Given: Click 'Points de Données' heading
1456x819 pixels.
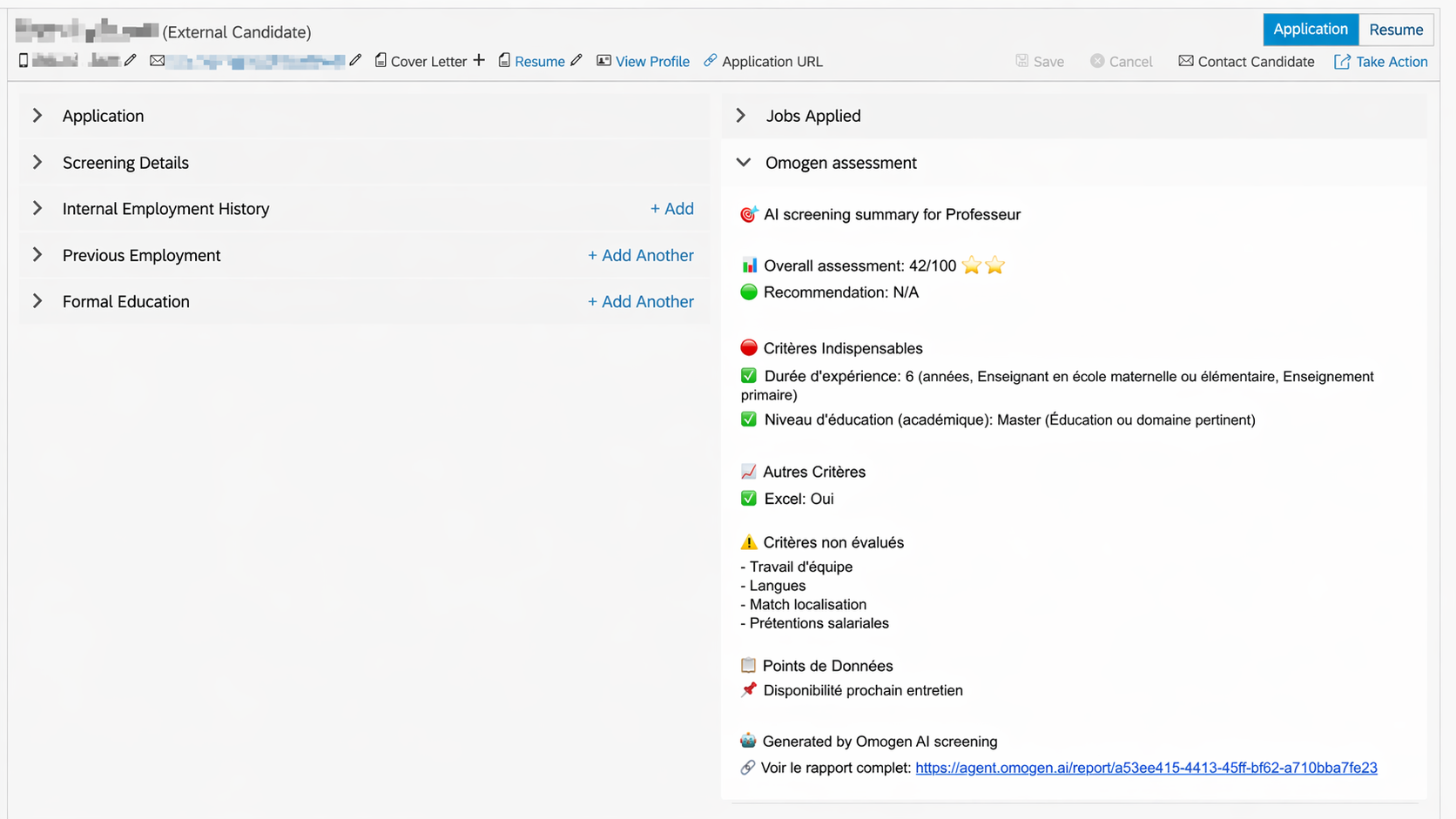Looking at the screenshot, I should (827, 666).
